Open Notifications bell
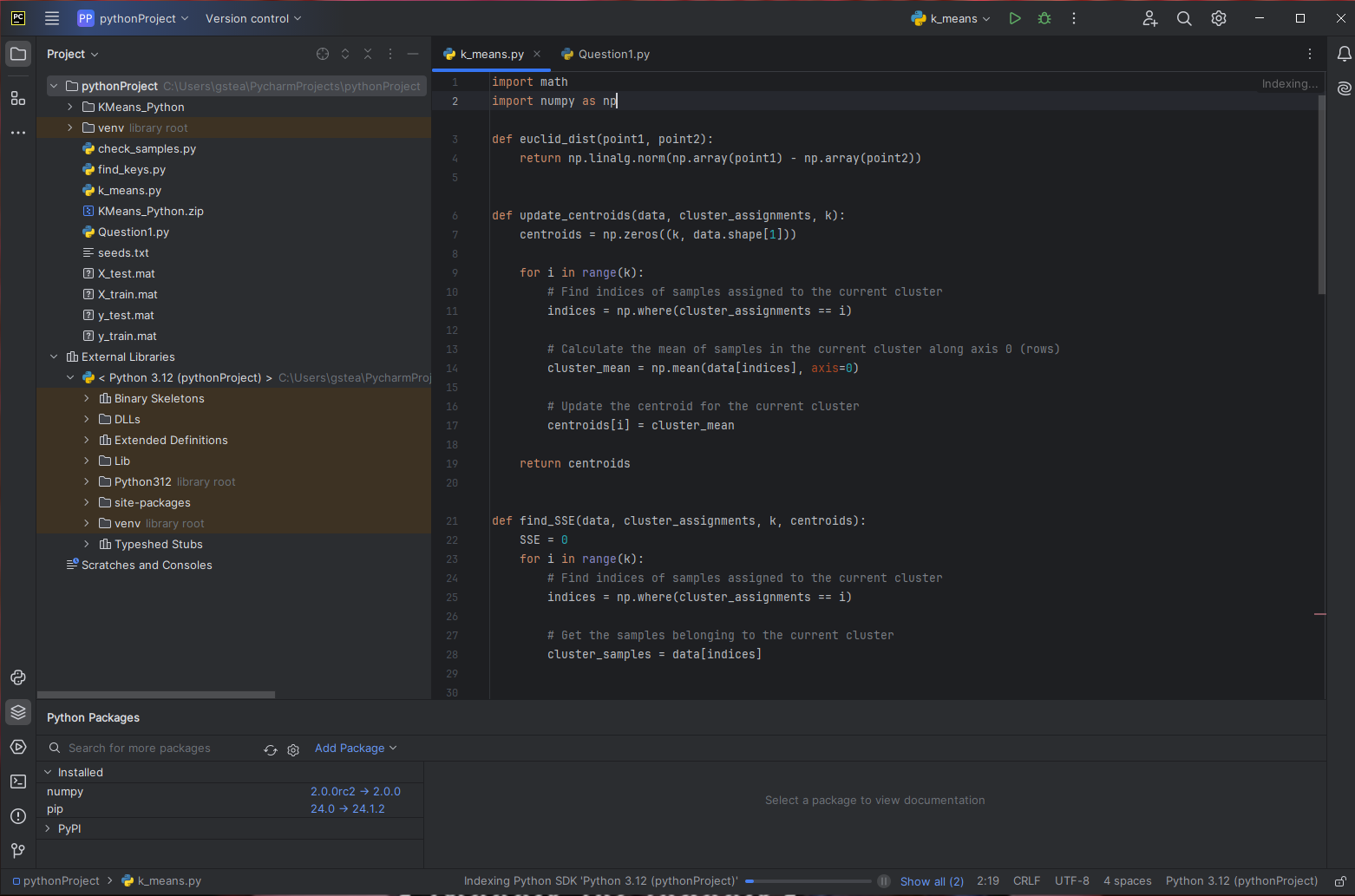This screenshot has width=1355, height=896. pyautogui.click(x=1345, y=54)
